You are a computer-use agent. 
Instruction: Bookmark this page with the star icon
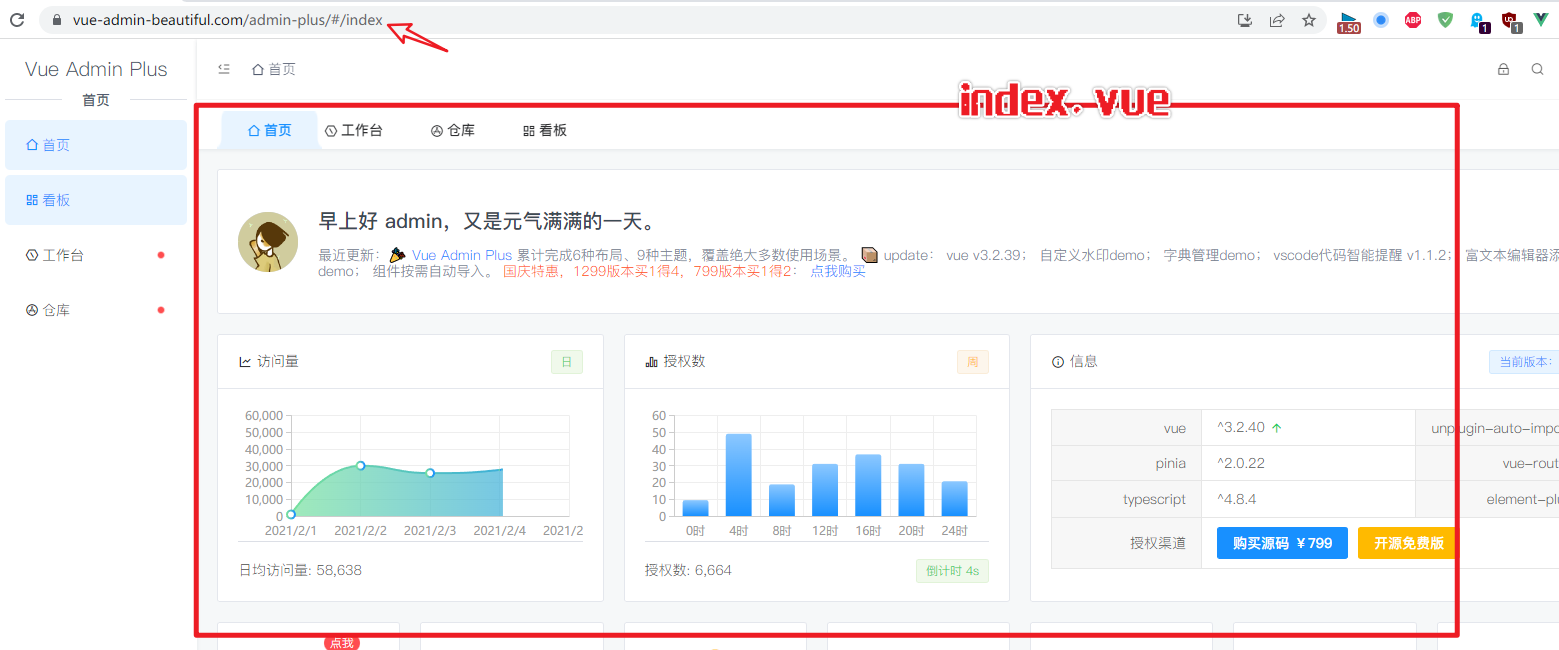[x=1309, y=20]
